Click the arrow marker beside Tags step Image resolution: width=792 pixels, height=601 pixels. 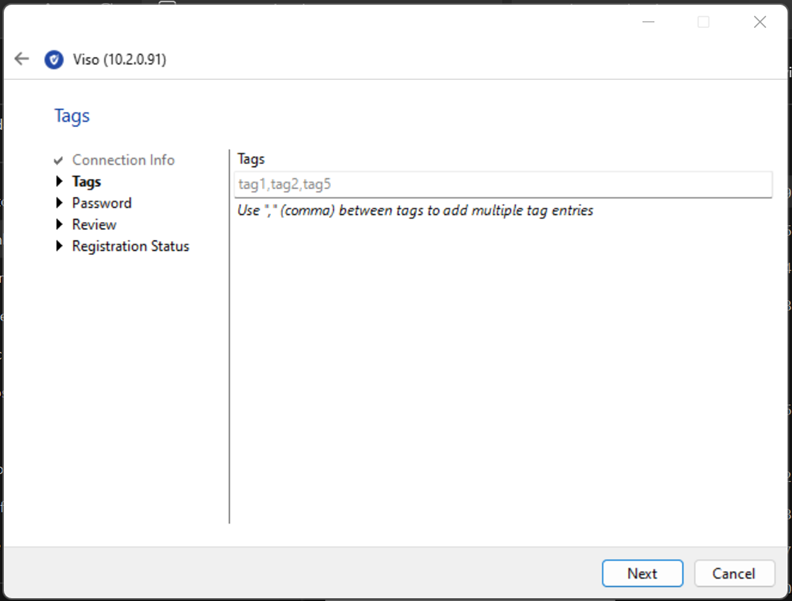(x=59, y=181)
